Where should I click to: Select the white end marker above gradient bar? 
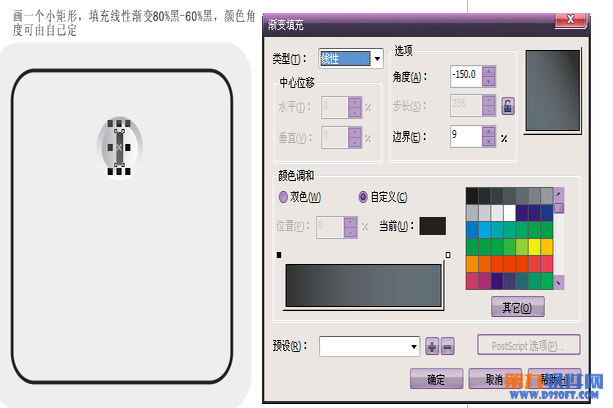[448, 255]
